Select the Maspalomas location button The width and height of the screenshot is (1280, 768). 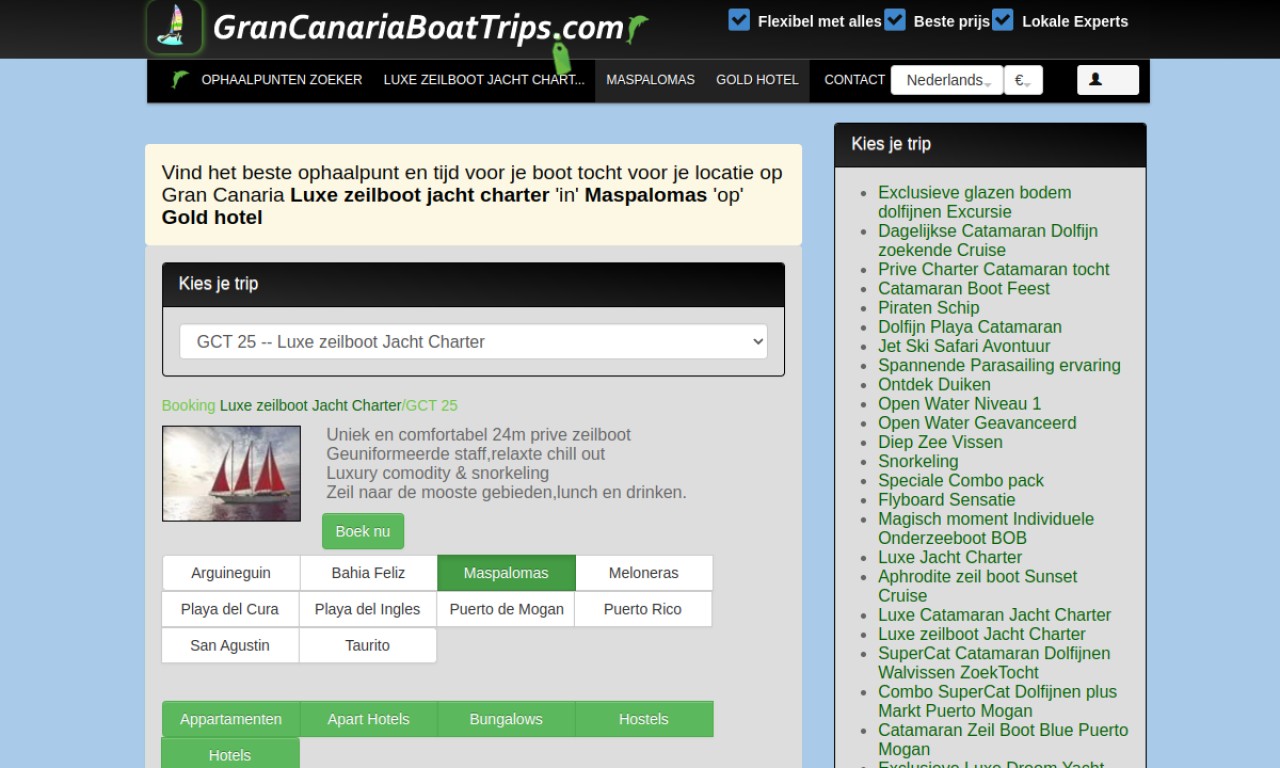506,573
